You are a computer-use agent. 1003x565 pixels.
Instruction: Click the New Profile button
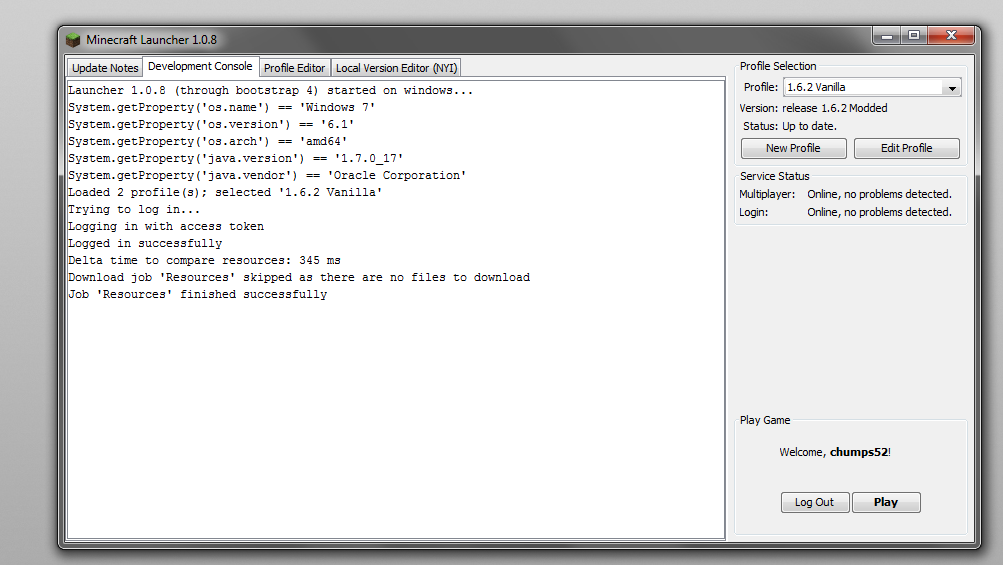point(793,148)
